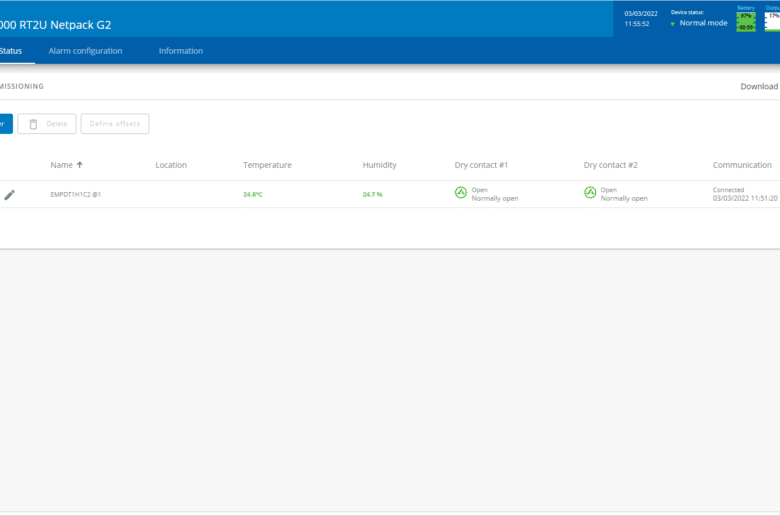
Task: Click the Download link
Action: [x=759, y=86]
